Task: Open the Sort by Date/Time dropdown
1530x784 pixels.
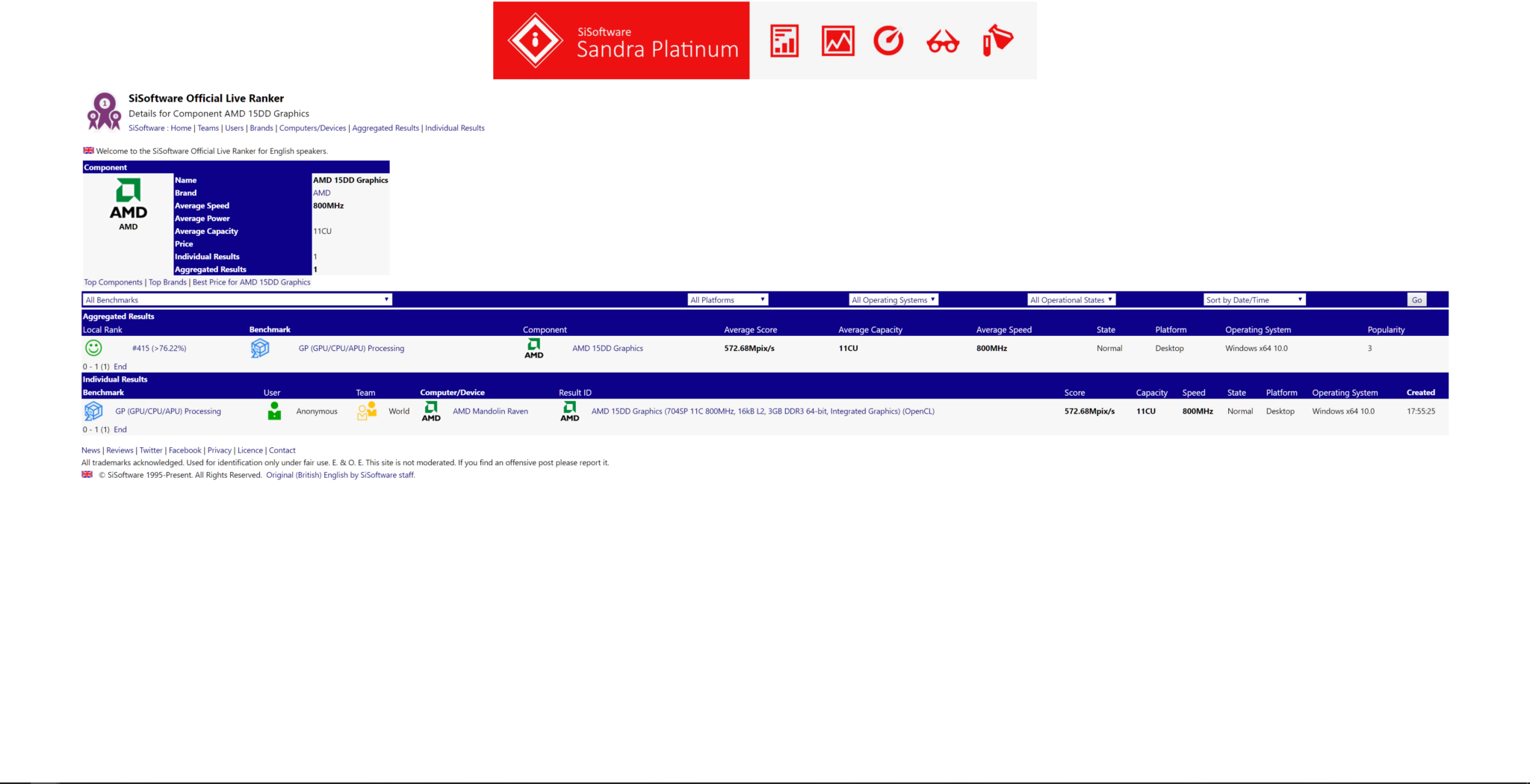Action: click(x=1254, y=299)
